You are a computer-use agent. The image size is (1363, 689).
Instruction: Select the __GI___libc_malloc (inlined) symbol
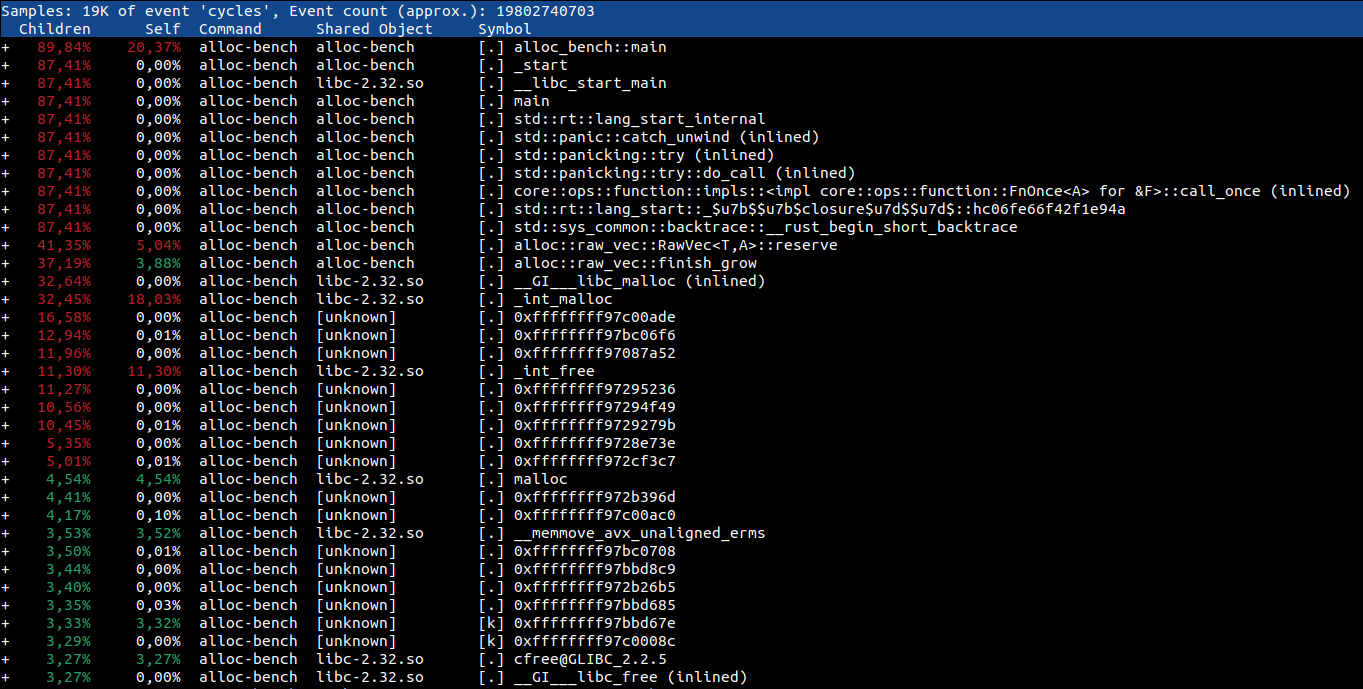[639, 281]
